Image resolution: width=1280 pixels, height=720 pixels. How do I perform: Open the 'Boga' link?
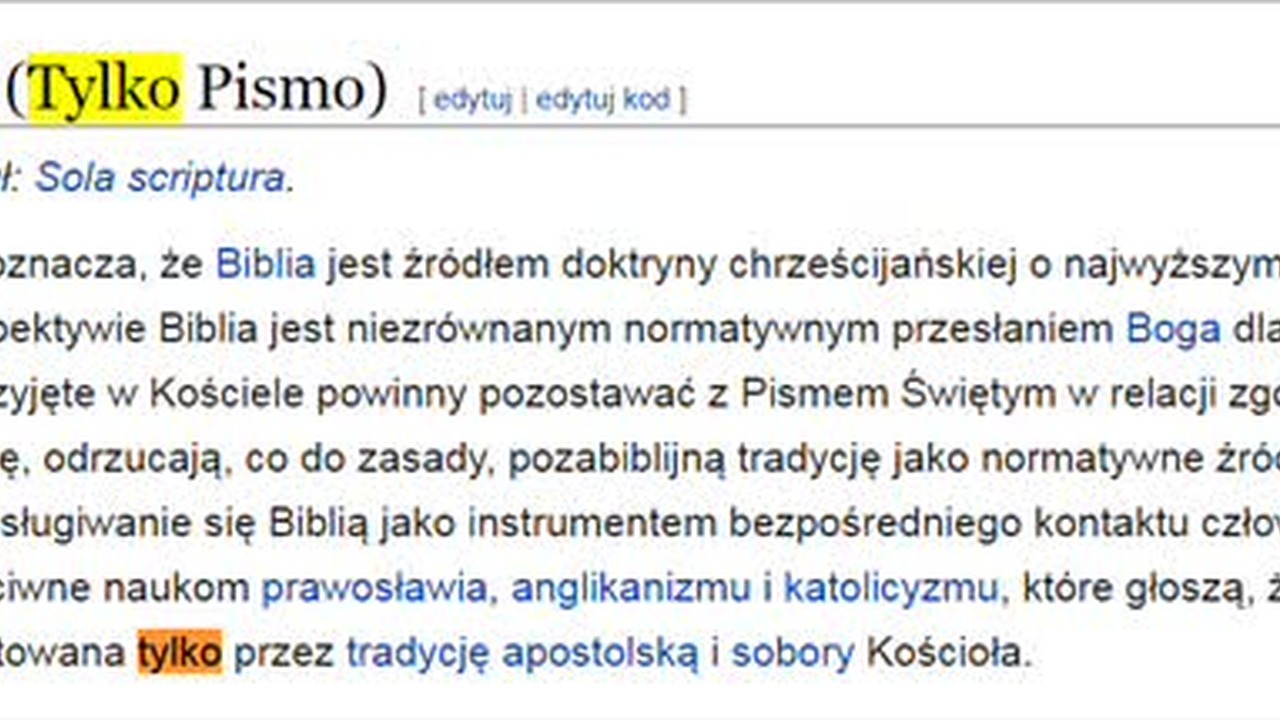(x=1174, y=330)
